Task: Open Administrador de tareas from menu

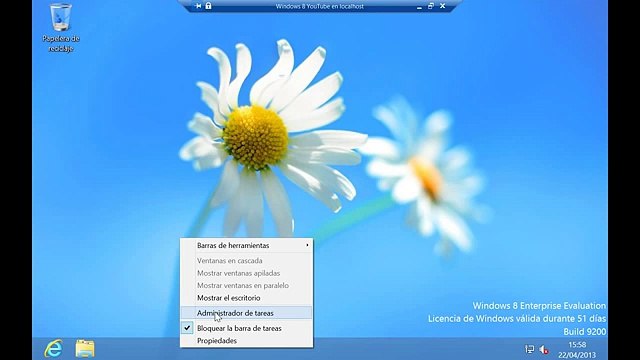Action: point(247,313)
